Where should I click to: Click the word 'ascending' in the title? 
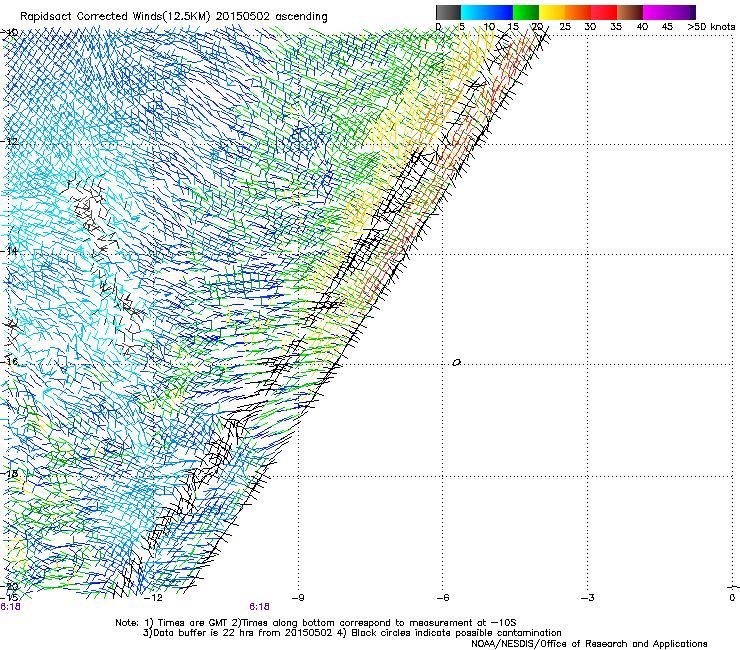pyautogui.click(x=301, y=17)
